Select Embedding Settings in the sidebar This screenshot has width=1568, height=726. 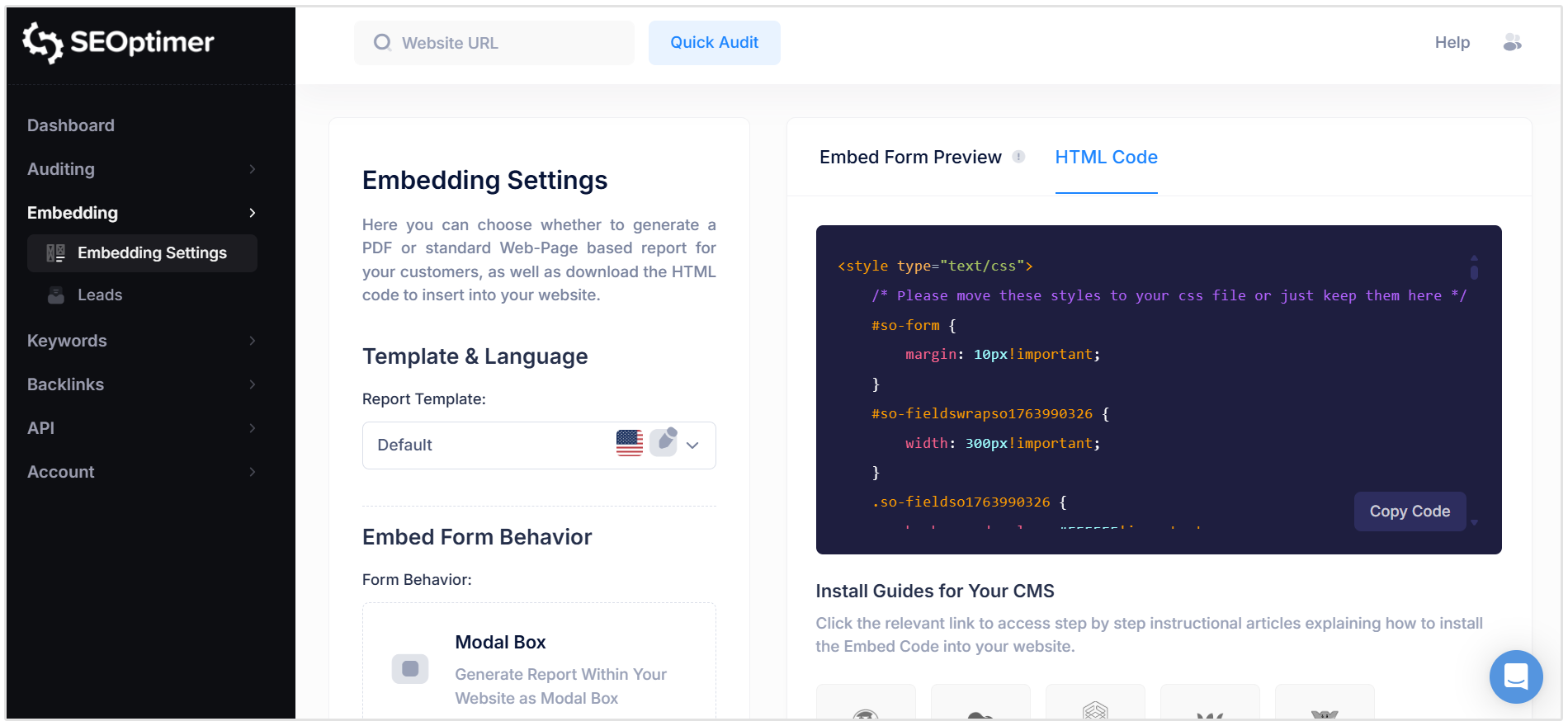click(x=142, y=253)
